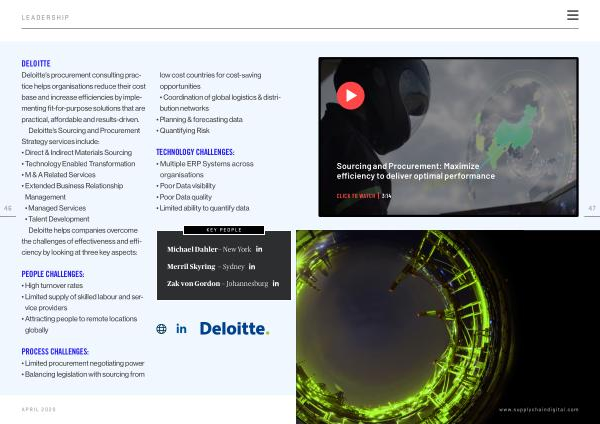Click the video title caption

tap(416, 171)
